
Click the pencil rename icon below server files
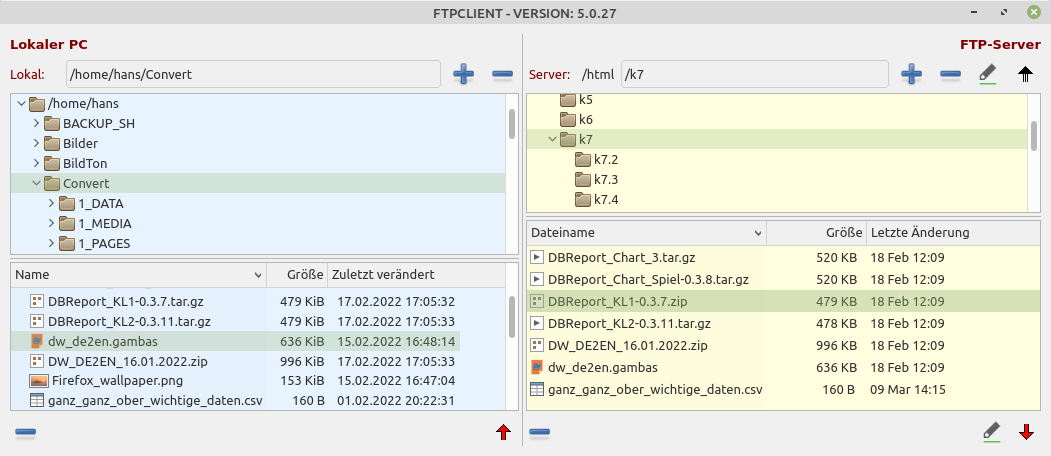990,432
